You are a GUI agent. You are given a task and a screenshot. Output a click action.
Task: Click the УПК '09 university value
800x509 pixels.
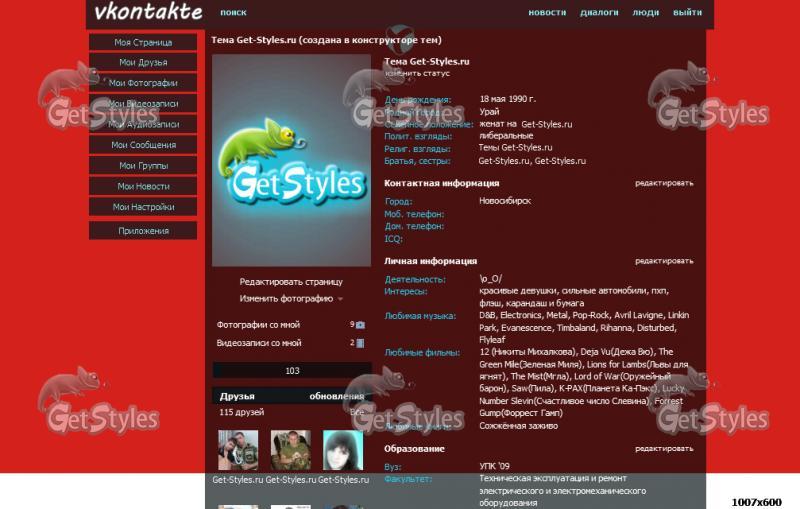click(x=494, y=466)
